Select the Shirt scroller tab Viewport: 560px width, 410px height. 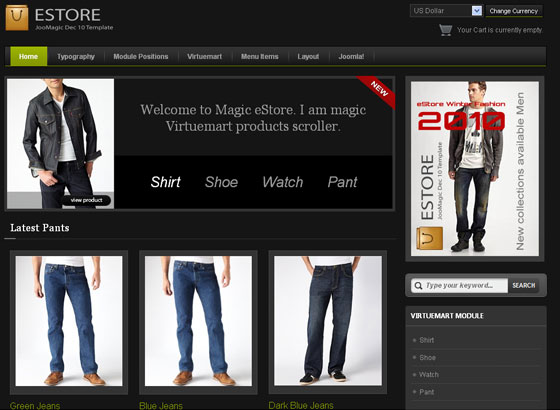(x=165, y=182)
